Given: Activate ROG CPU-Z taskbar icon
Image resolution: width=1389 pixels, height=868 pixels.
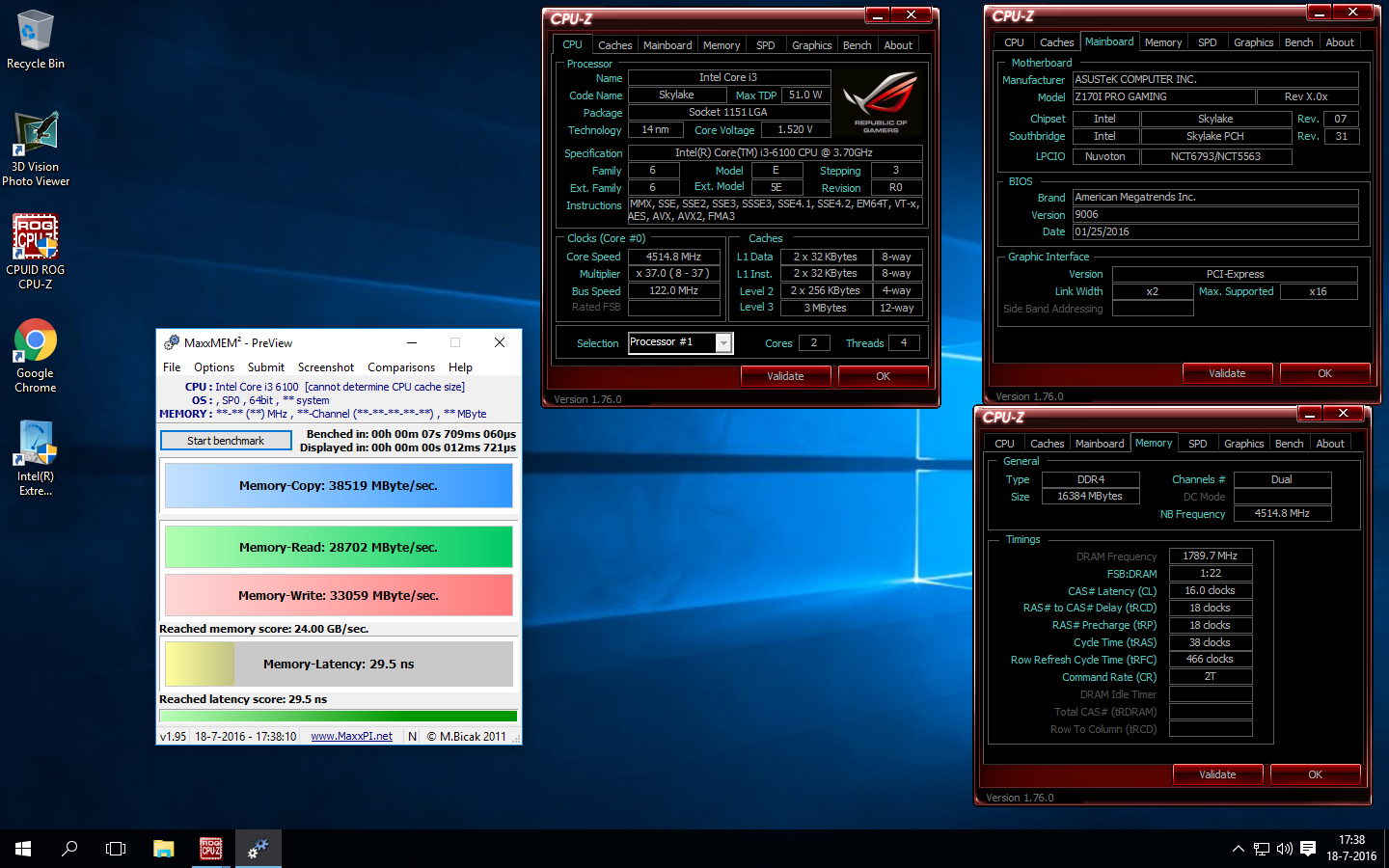Looking at the screenshot, I should (211, 849).
